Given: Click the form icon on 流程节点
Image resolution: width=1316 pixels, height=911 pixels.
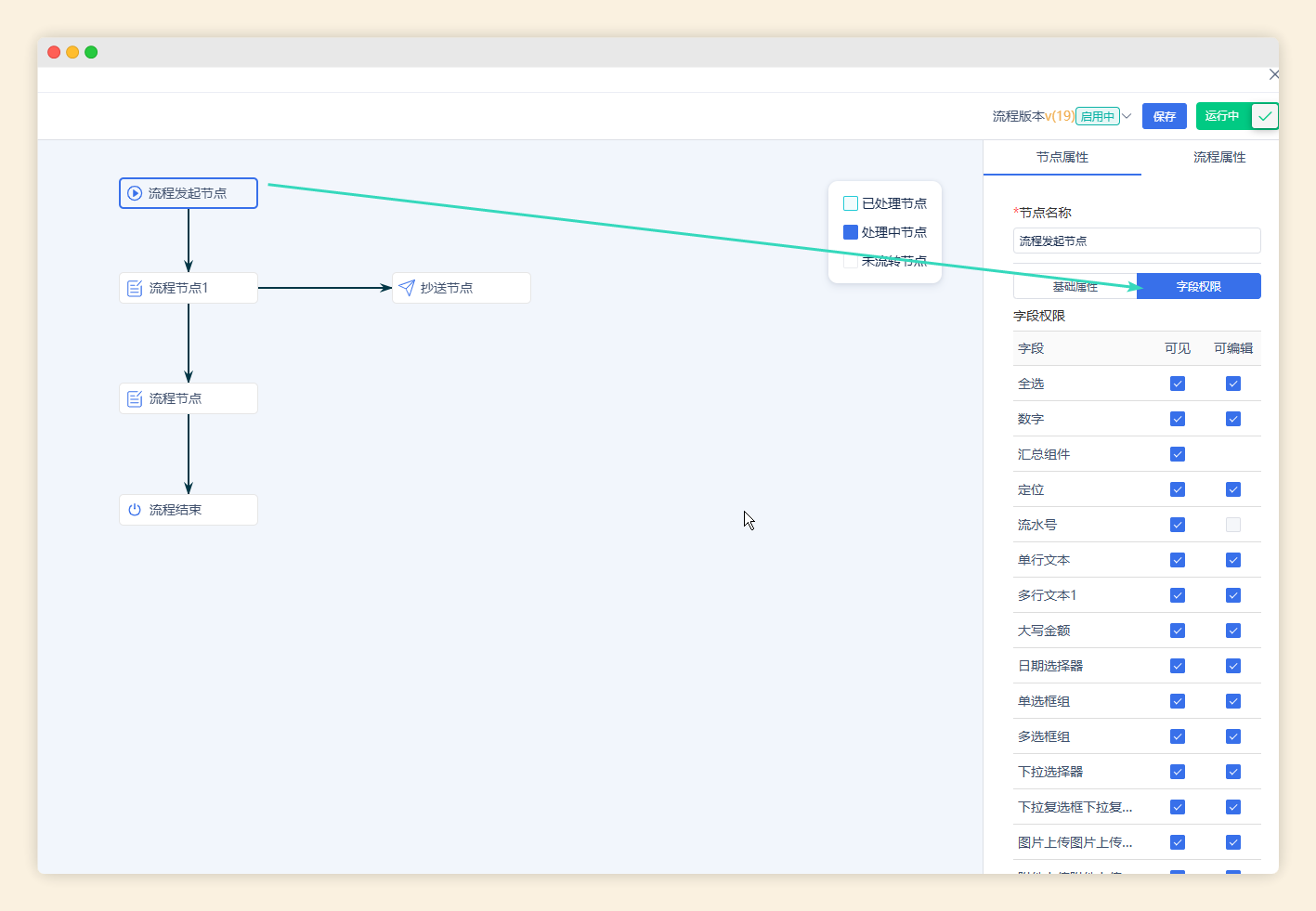Looking at the screenshot, I should [135, 398].
